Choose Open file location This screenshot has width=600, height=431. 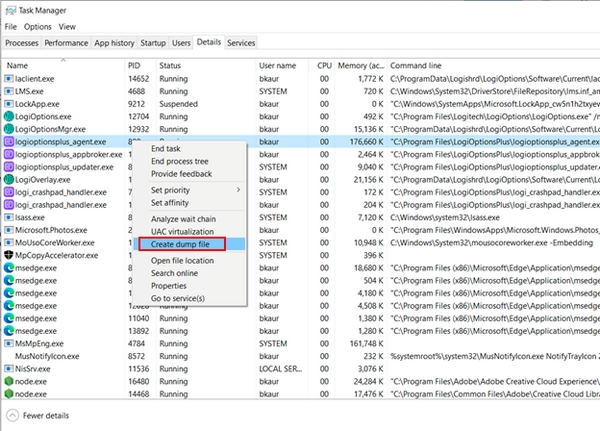pos(182,261)
